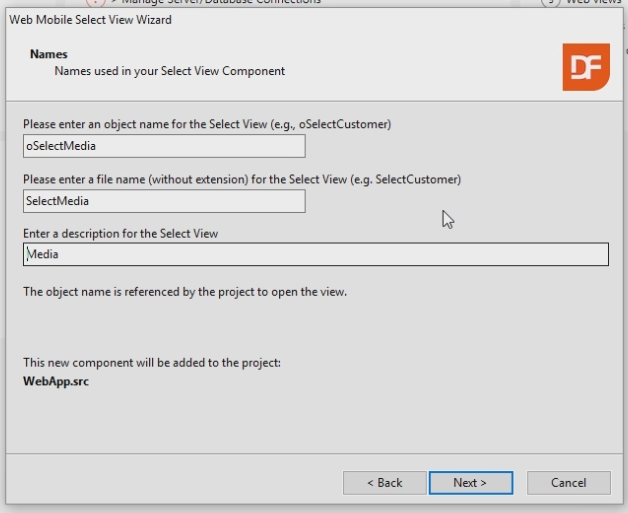The image size is (628, 513).
Task: Cancel the Select View wizard
Action: coord(568,483)
